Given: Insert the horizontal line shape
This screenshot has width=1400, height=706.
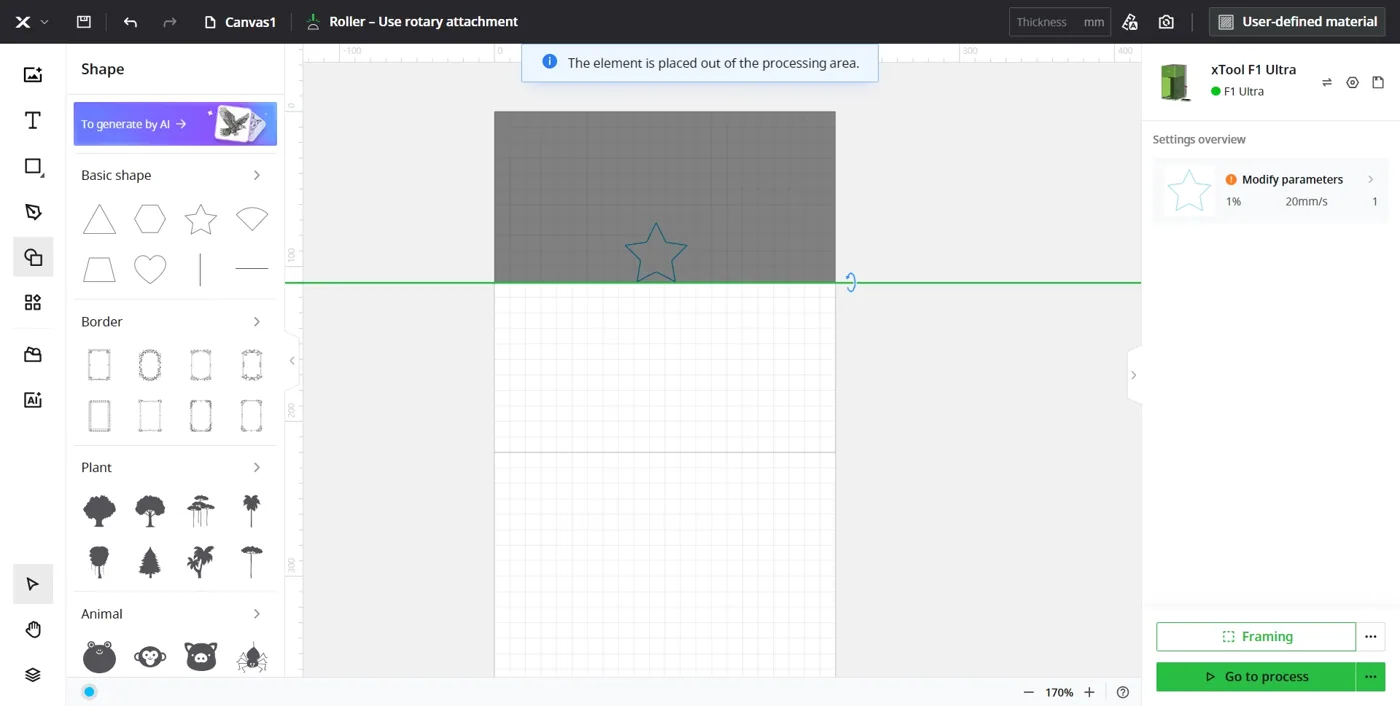Looking at the screenshot, I should tap(252, 269).
